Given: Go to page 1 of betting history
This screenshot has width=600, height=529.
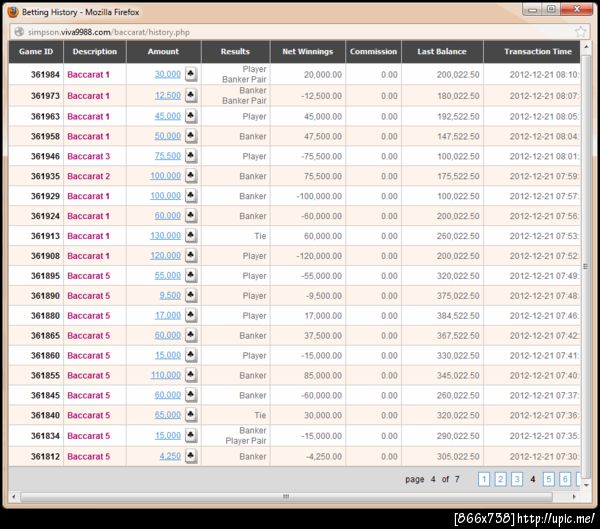Looking at the screenshot, I should point(484,479).
